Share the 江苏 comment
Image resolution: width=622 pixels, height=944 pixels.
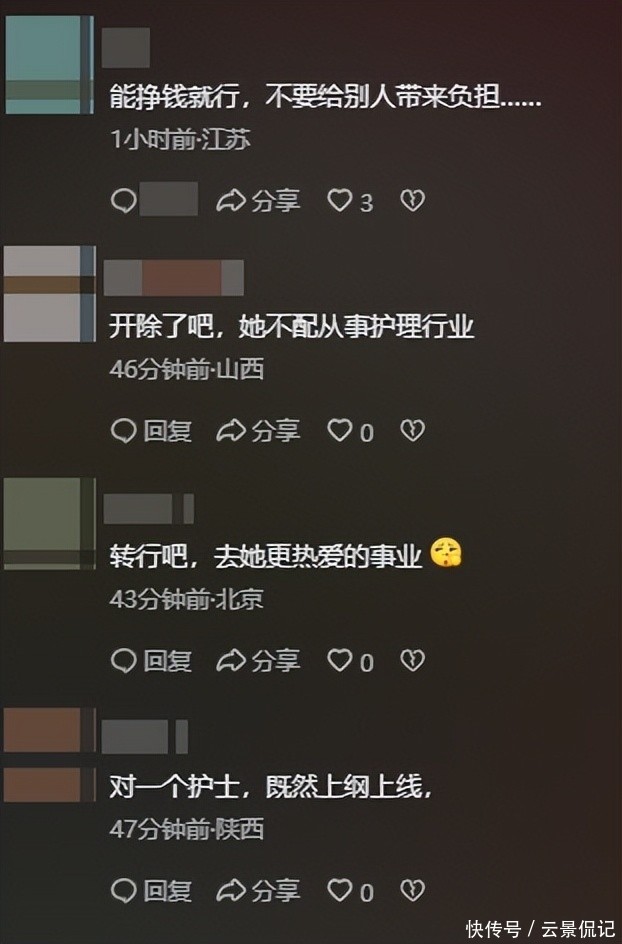(x=258, y=200)
